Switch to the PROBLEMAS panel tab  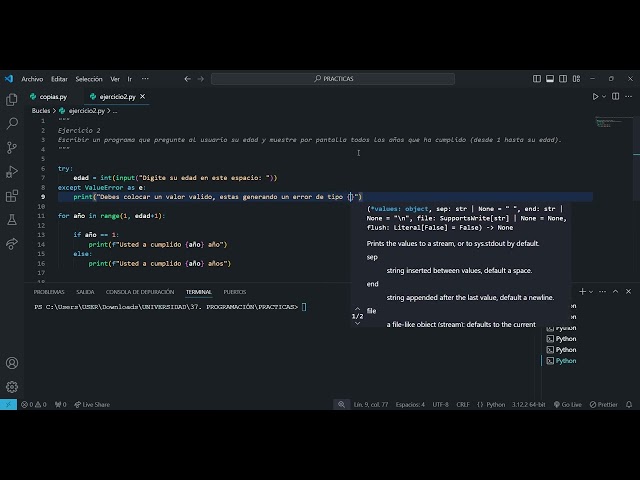point(49,292)
